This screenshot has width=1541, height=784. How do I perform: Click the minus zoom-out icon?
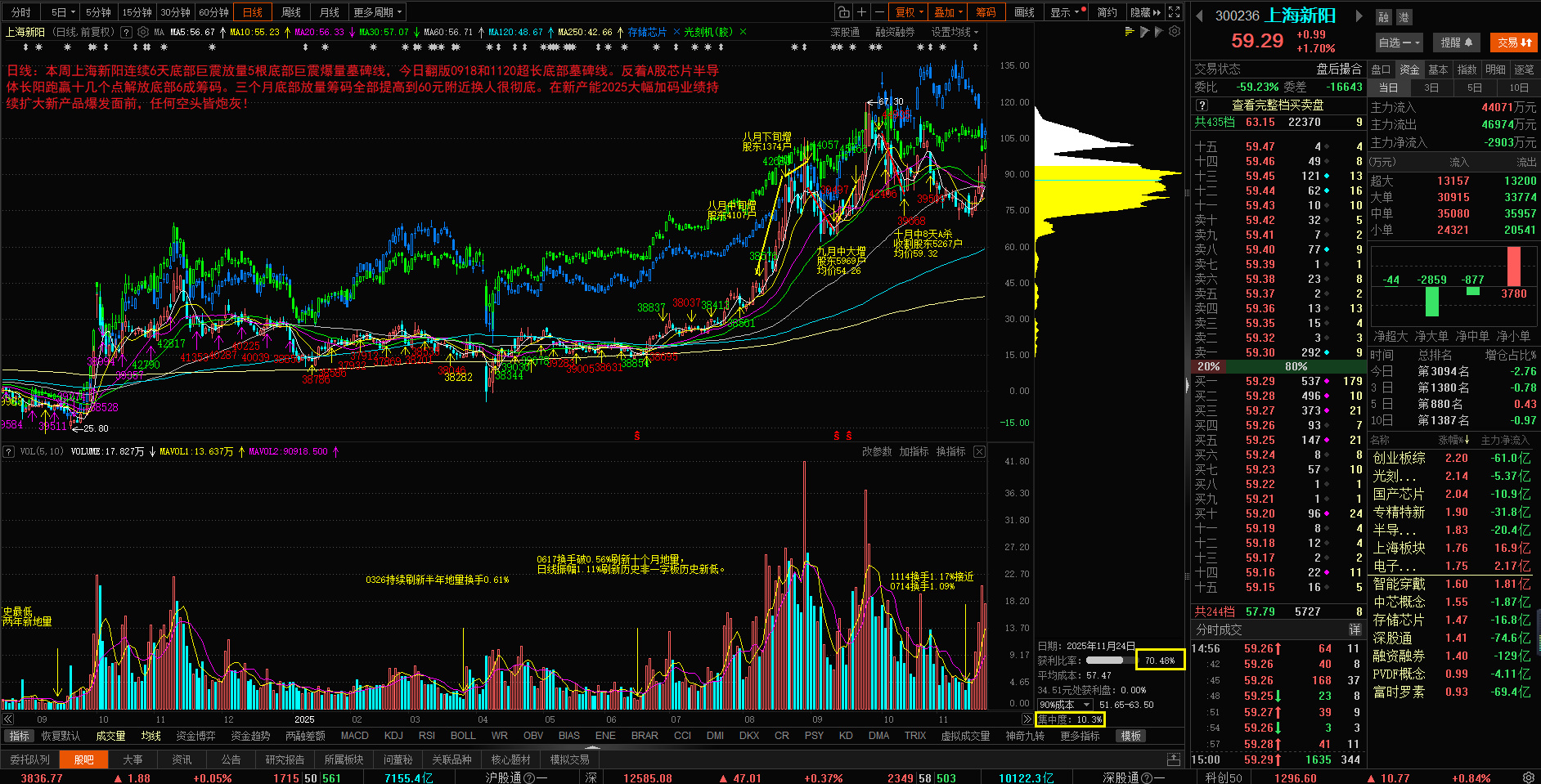(x=879, y=12)
